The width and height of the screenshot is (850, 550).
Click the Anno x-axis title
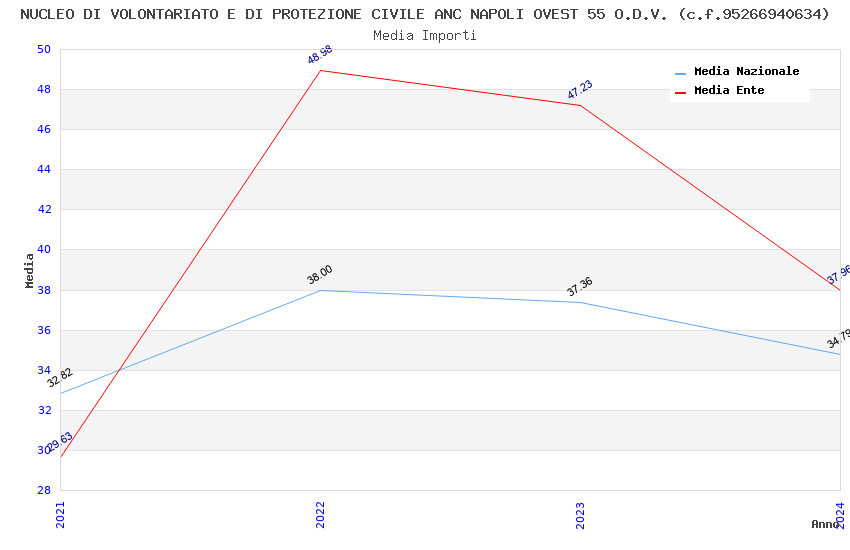tap(825, 524)
